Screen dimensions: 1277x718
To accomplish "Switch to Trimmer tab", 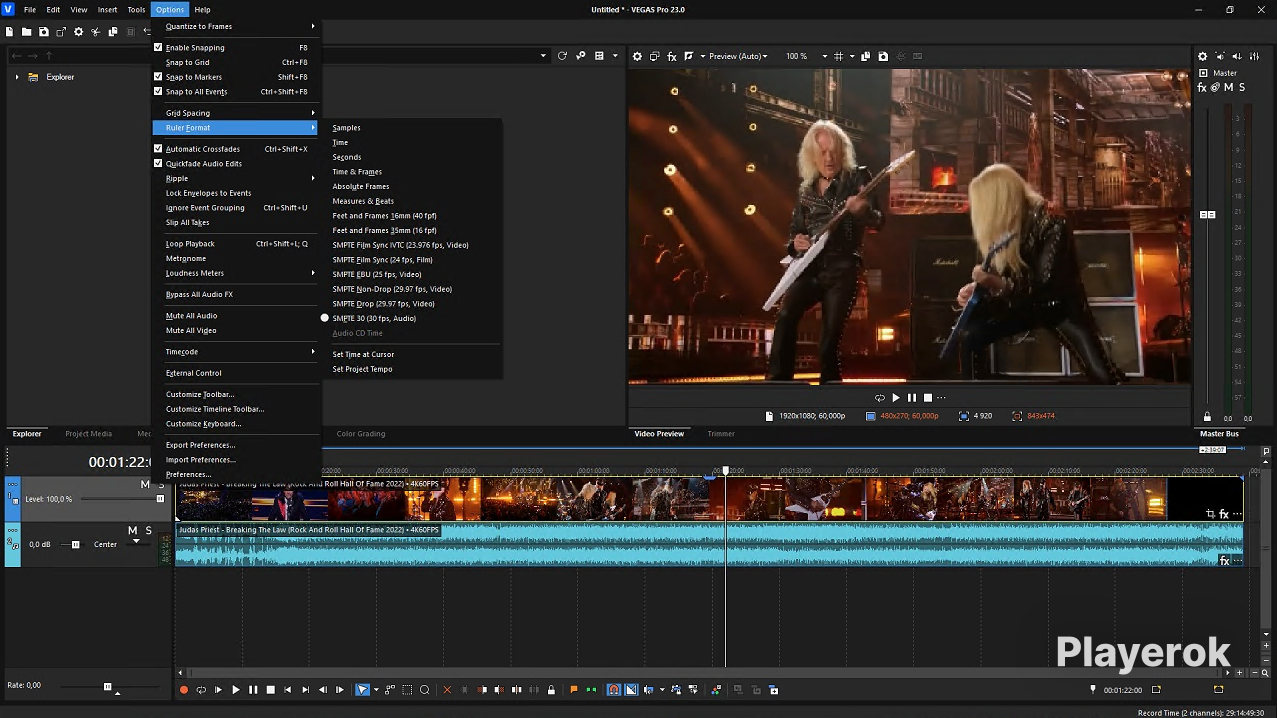I will pyautogui.click(x=721, y=434).
